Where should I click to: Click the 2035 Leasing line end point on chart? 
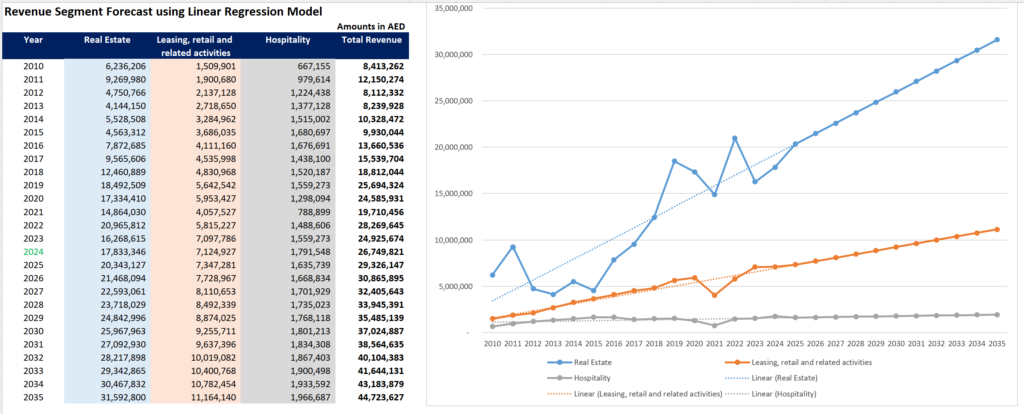pyautogui.click(x=996, y=229)
